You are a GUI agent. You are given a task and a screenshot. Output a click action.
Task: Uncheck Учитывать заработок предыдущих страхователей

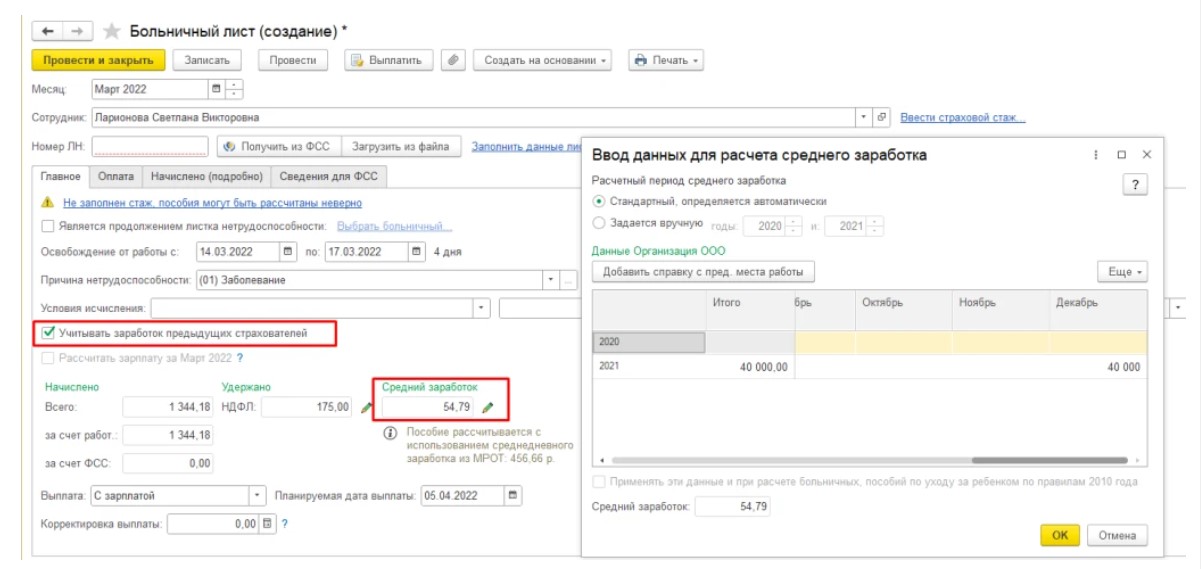coord(49,333)
